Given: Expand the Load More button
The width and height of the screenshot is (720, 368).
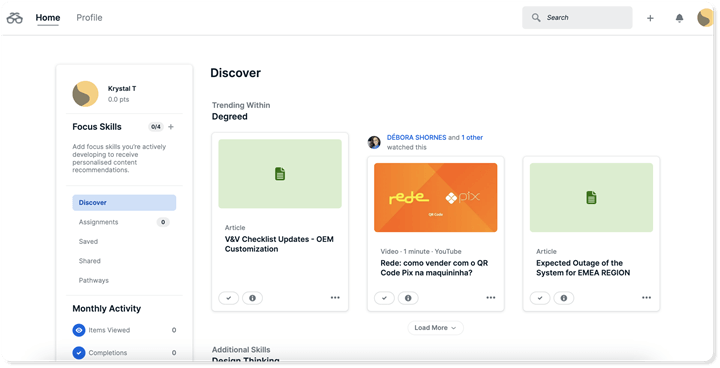Looking at the screenshot, I should pyautogui.click(x=435, y=328).
